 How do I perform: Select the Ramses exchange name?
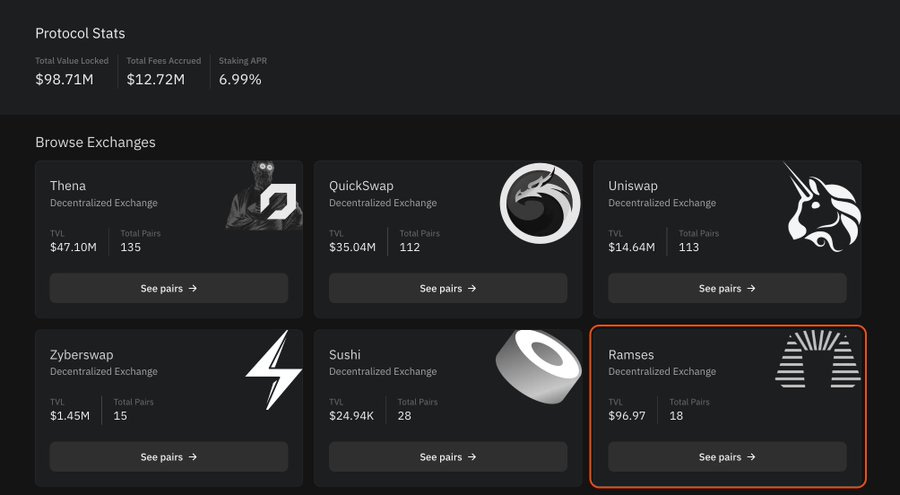tap(631, 355)
